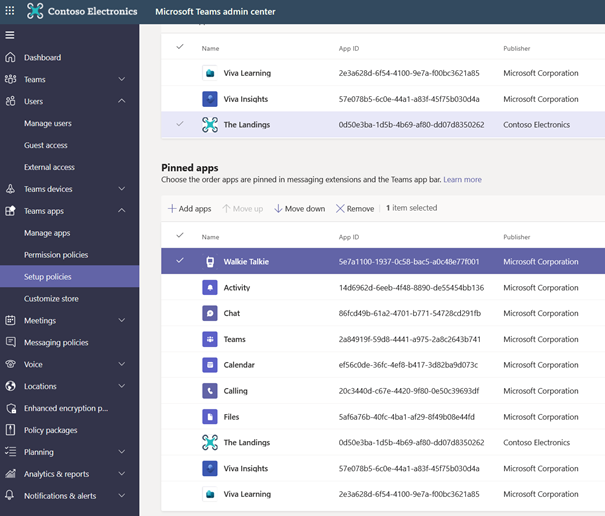Click the Contoso Electronics logo icon
Image resolution: width=605 pixels, height=516 pixels.
pos(35,11)
